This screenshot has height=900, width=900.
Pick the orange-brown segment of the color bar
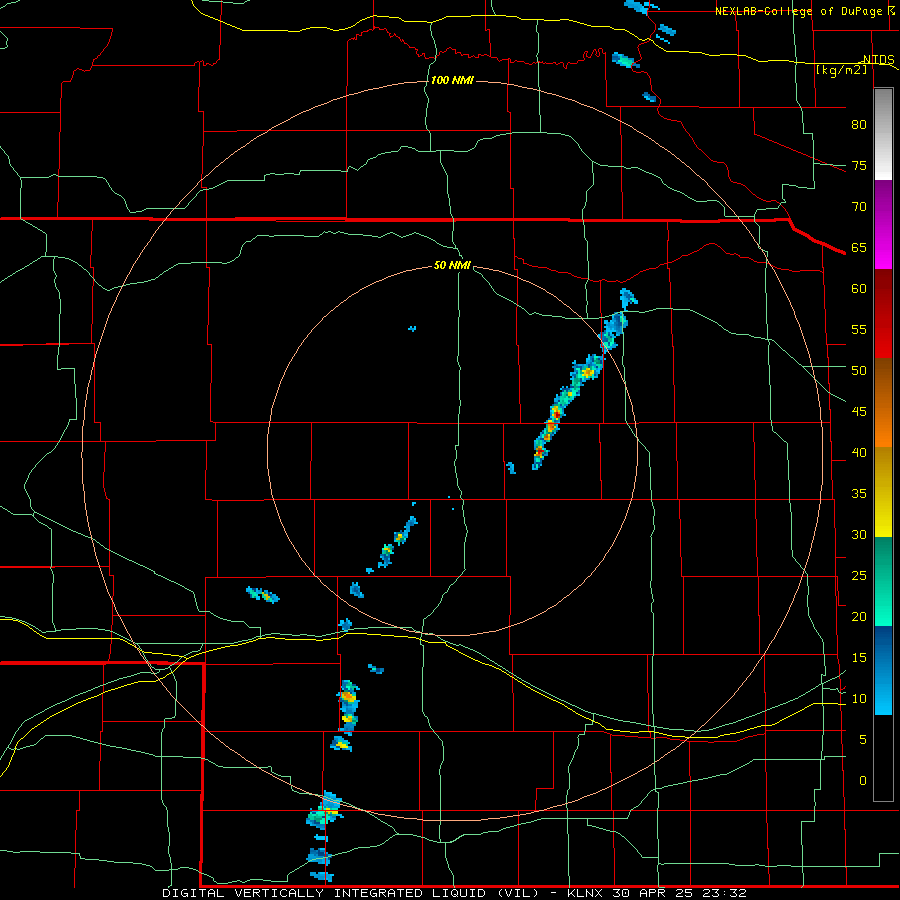point(883,403)
